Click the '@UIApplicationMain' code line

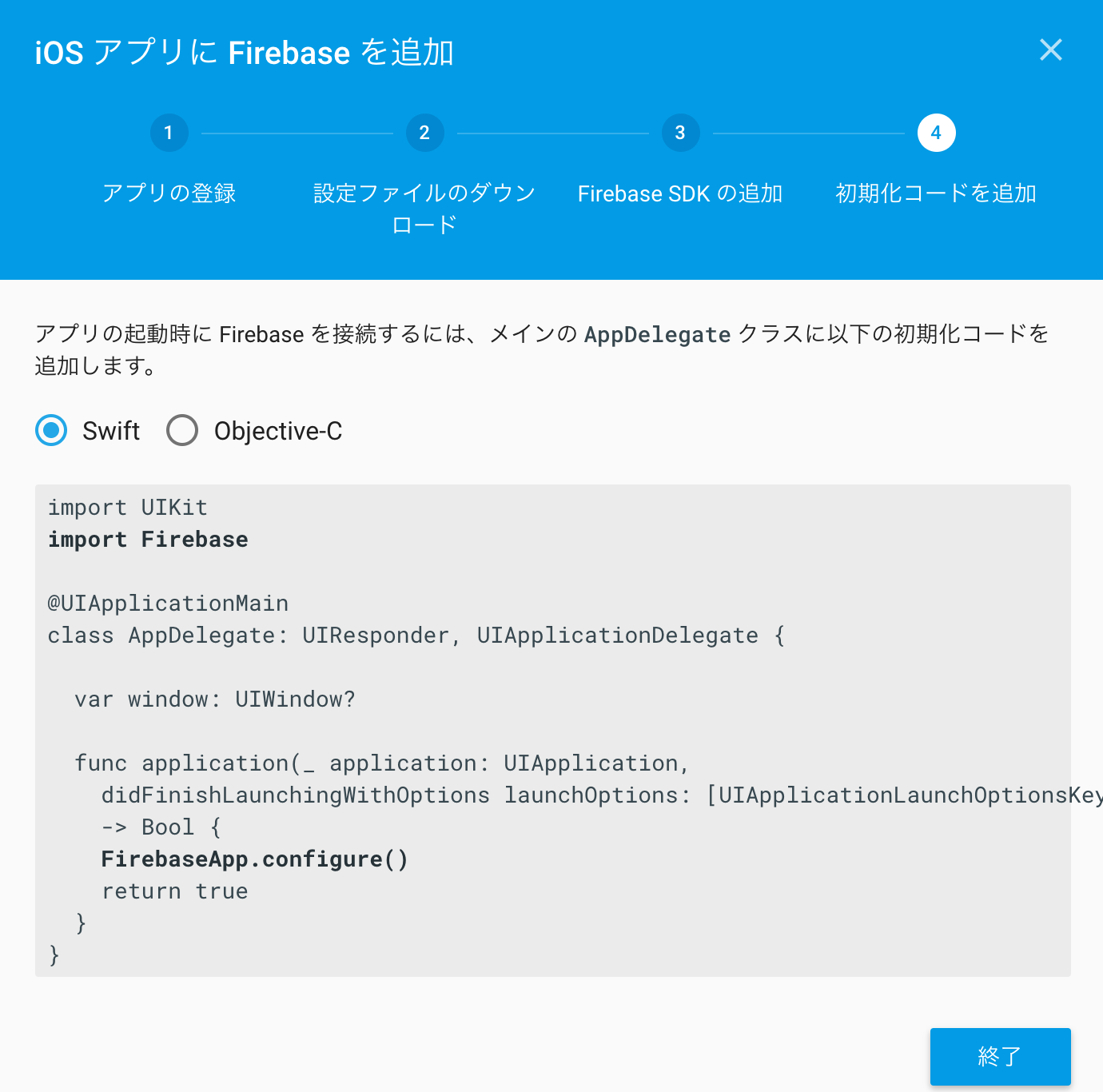168,604
